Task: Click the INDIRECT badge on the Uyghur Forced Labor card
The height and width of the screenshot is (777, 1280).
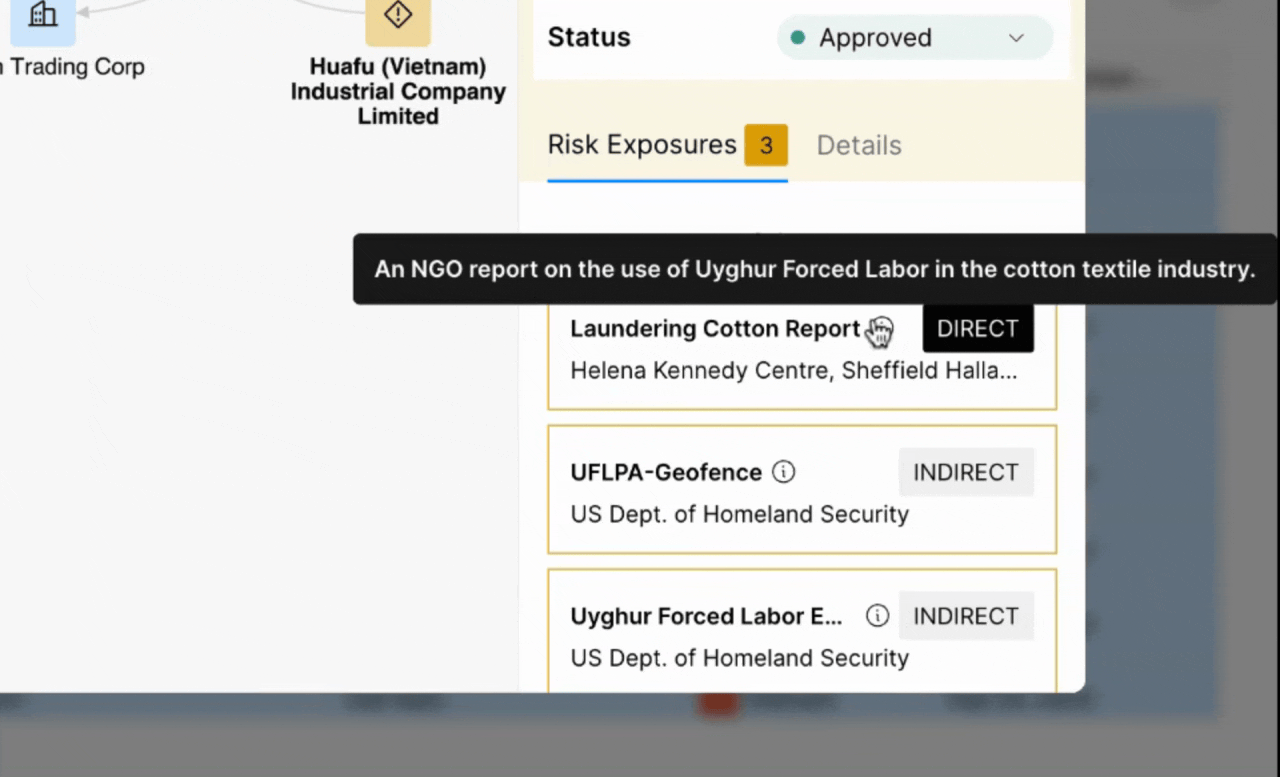Action: coord(965,616)
